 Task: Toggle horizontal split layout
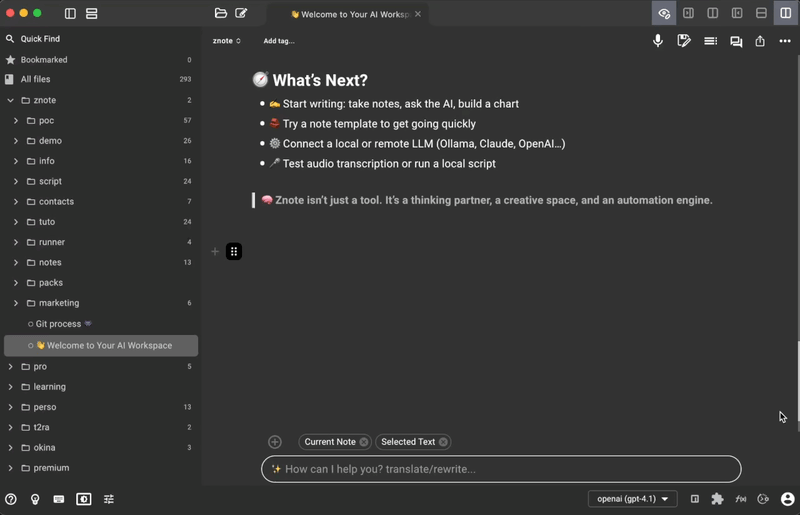[x=761, y=13]
